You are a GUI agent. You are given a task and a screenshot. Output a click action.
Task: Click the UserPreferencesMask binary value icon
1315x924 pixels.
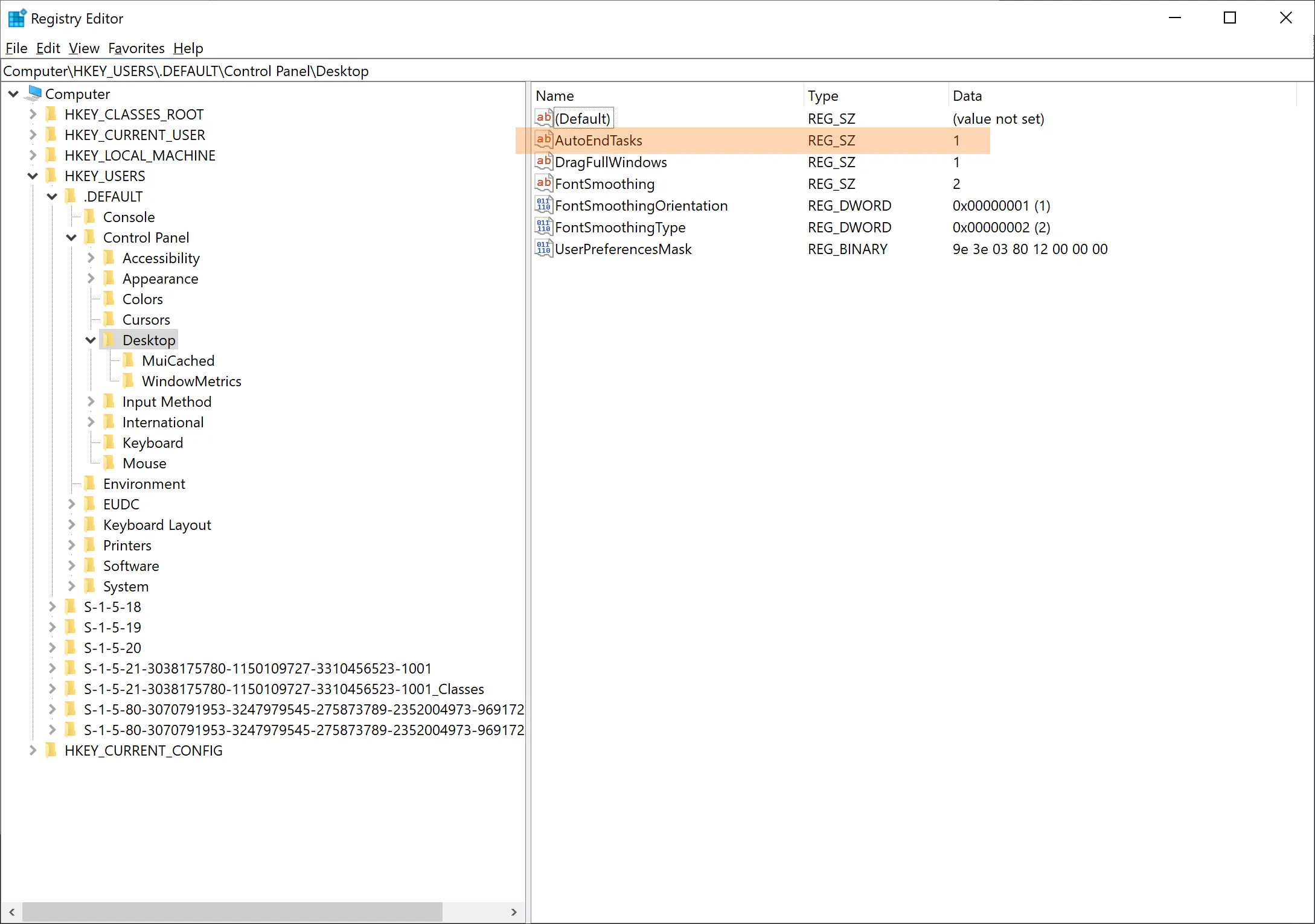pyautogui.click(x=543, y=249)
